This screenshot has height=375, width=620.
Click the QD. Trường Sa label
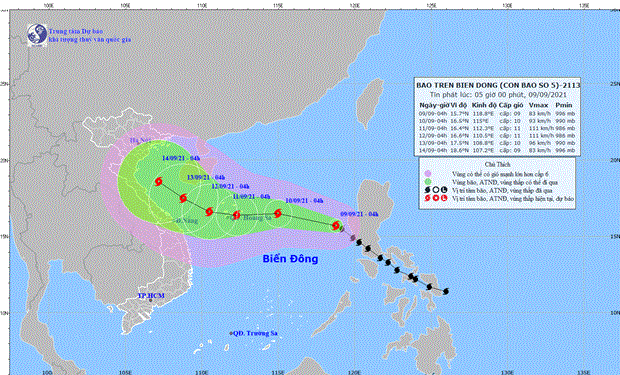[255, 333]
